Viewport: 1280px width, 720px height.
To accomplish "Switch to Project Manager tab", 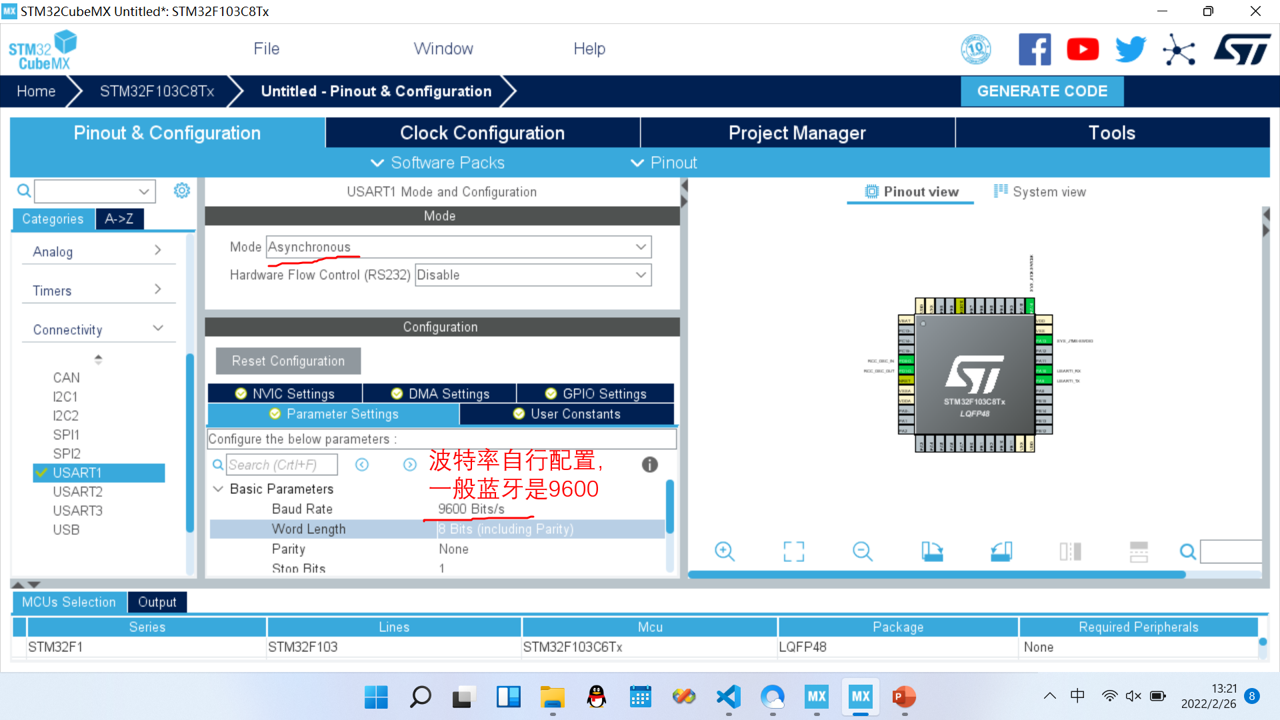I will pos(797,133).
